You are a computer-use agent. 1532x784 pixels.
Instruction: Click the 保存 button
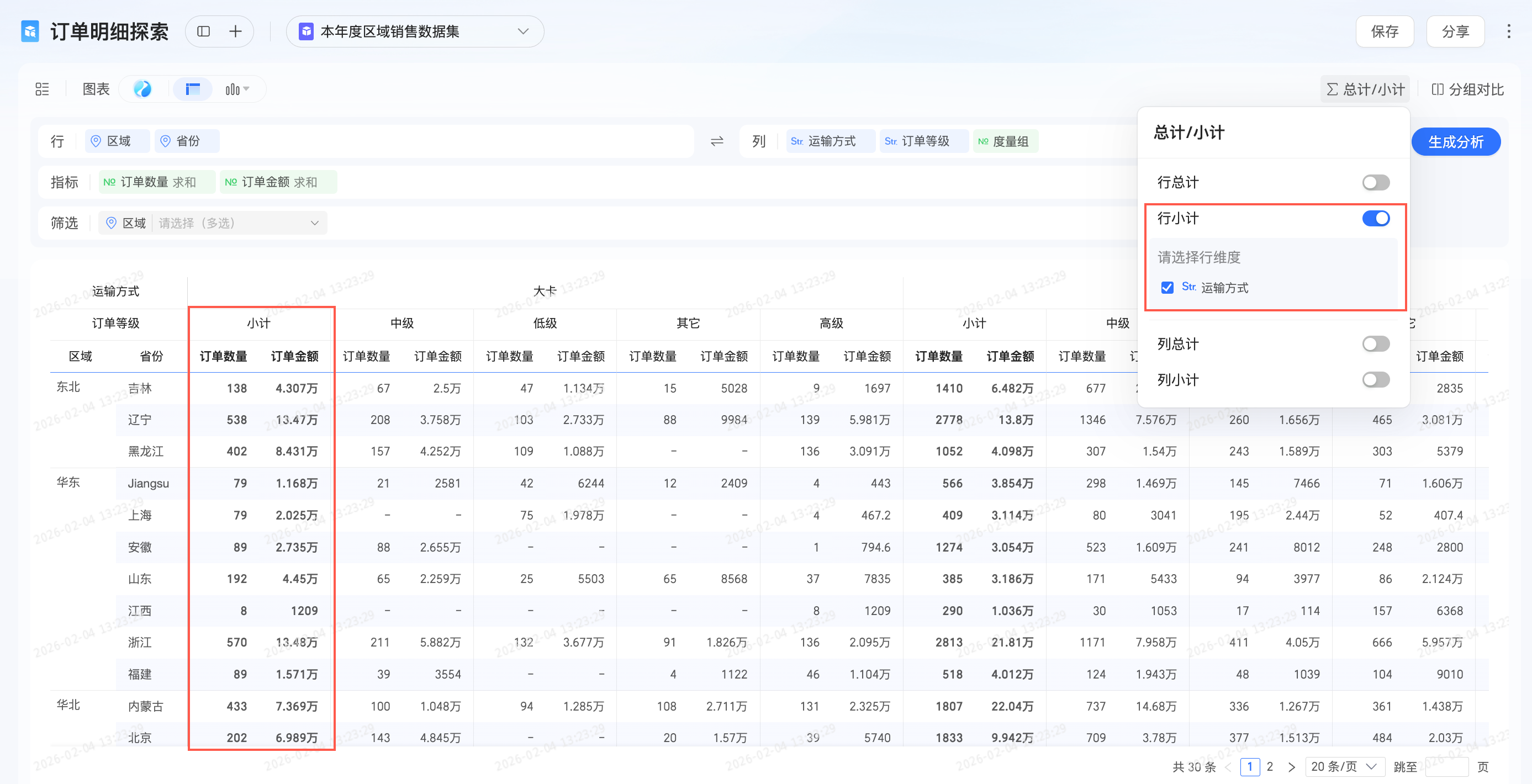(1384, 31)
